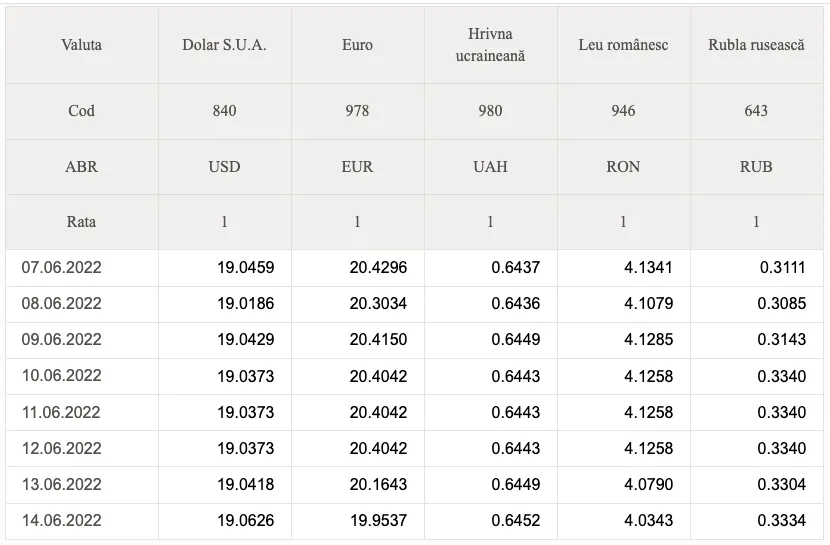Click the Hrivna ucraineană header cell

click(x=490, y=45)
